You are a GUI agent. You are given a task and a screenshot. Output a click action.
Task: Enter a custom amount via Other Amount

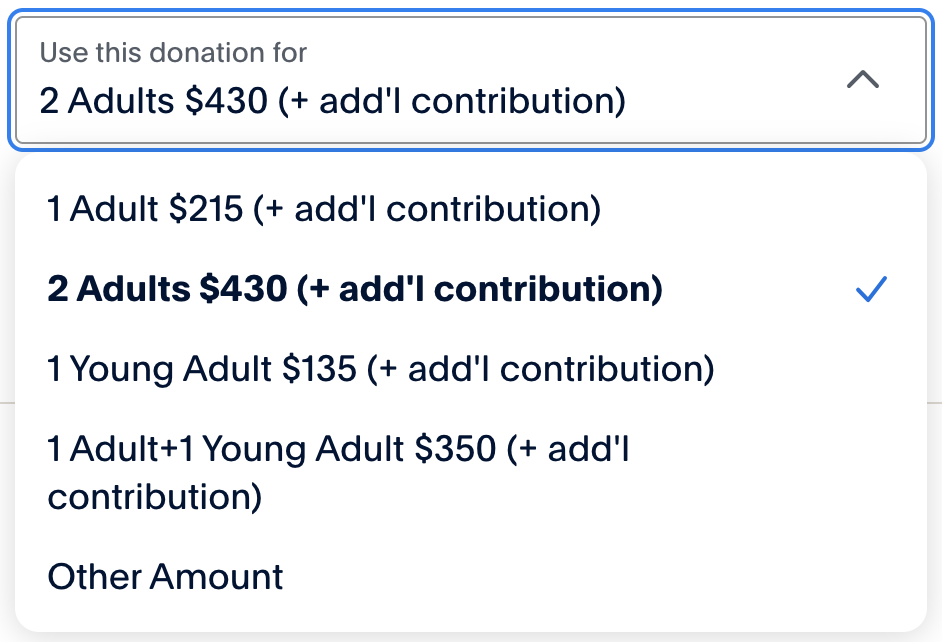pyautogui.click(x=166, y=577)
